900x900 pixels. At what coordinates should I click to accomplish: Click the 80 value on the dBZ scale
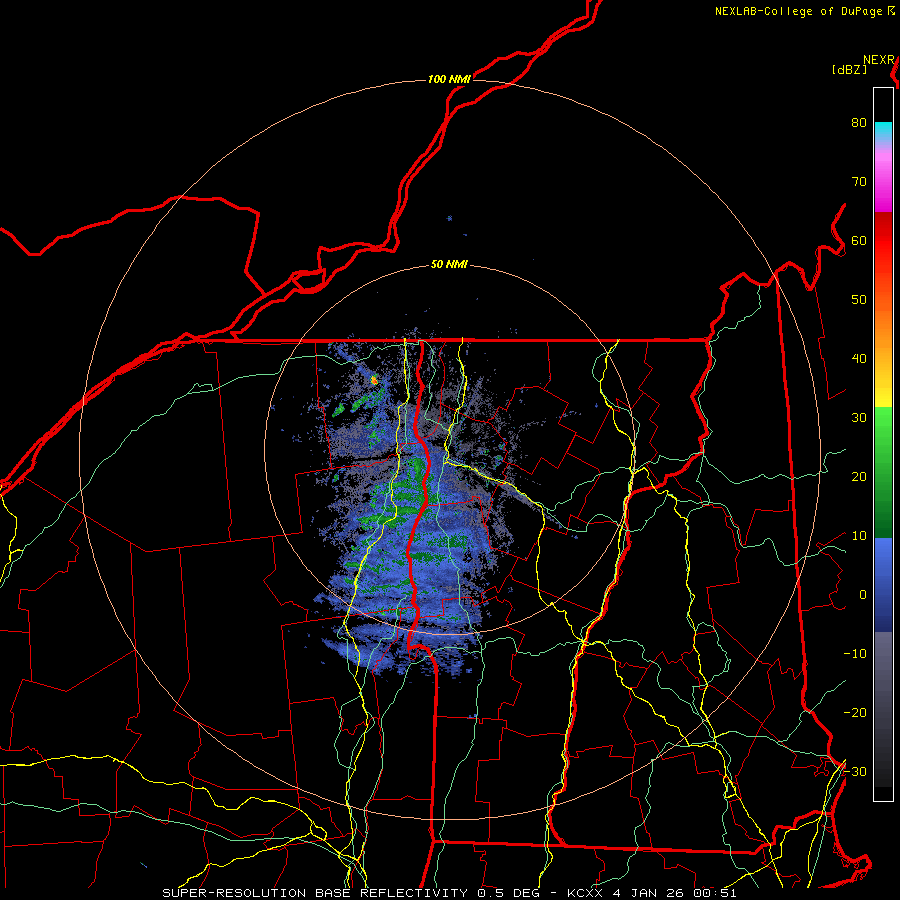(859, 122)
